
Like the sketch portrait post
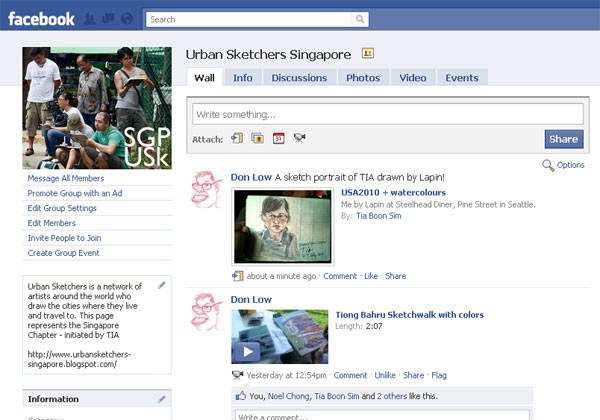[x=371, y=276]
